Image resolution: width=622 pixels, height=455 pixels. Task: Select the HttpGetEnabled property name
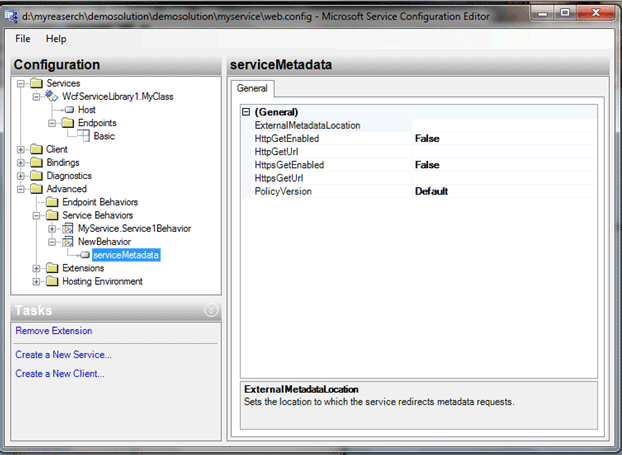287,138
